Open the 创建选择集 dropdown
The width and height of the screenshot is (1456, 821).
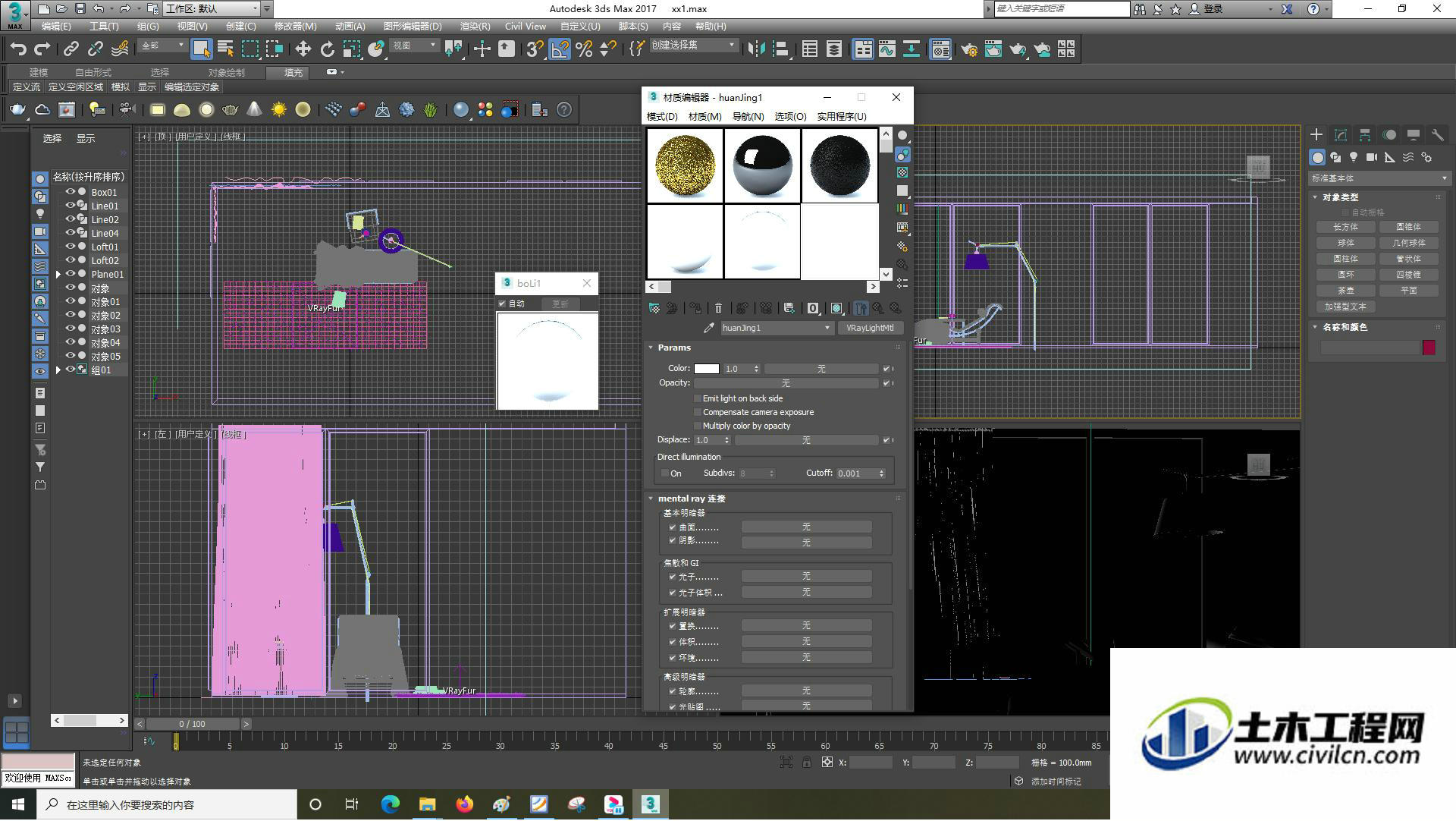coord(694,46)
